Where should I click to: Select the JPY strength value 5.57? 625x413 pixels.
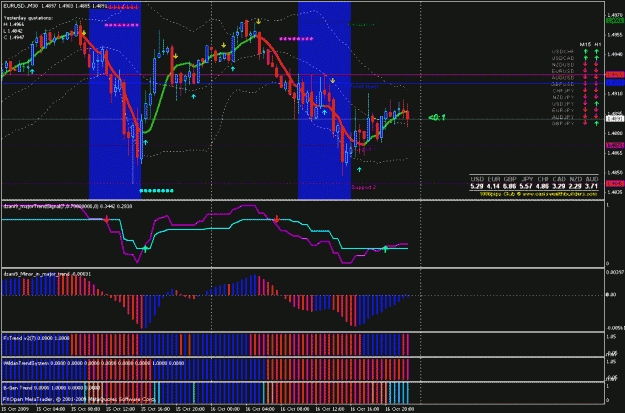[x=526, y=186]
